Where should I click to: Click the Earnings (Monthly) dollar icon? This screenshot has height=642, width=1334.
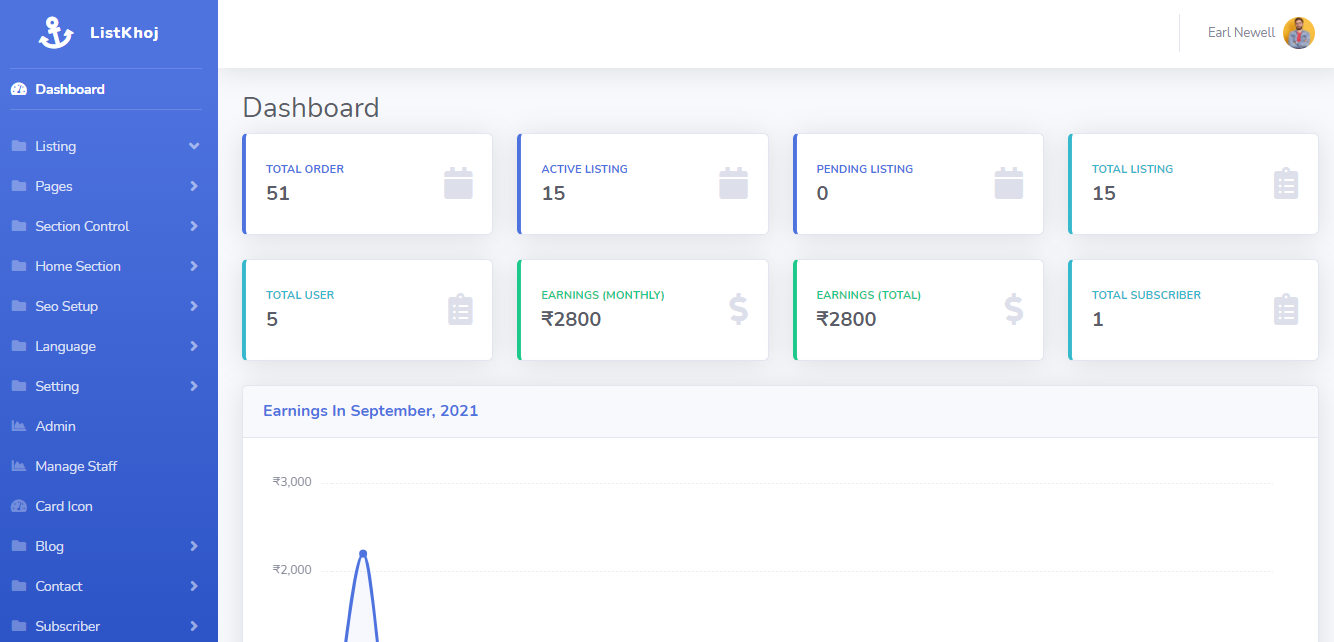738,310
